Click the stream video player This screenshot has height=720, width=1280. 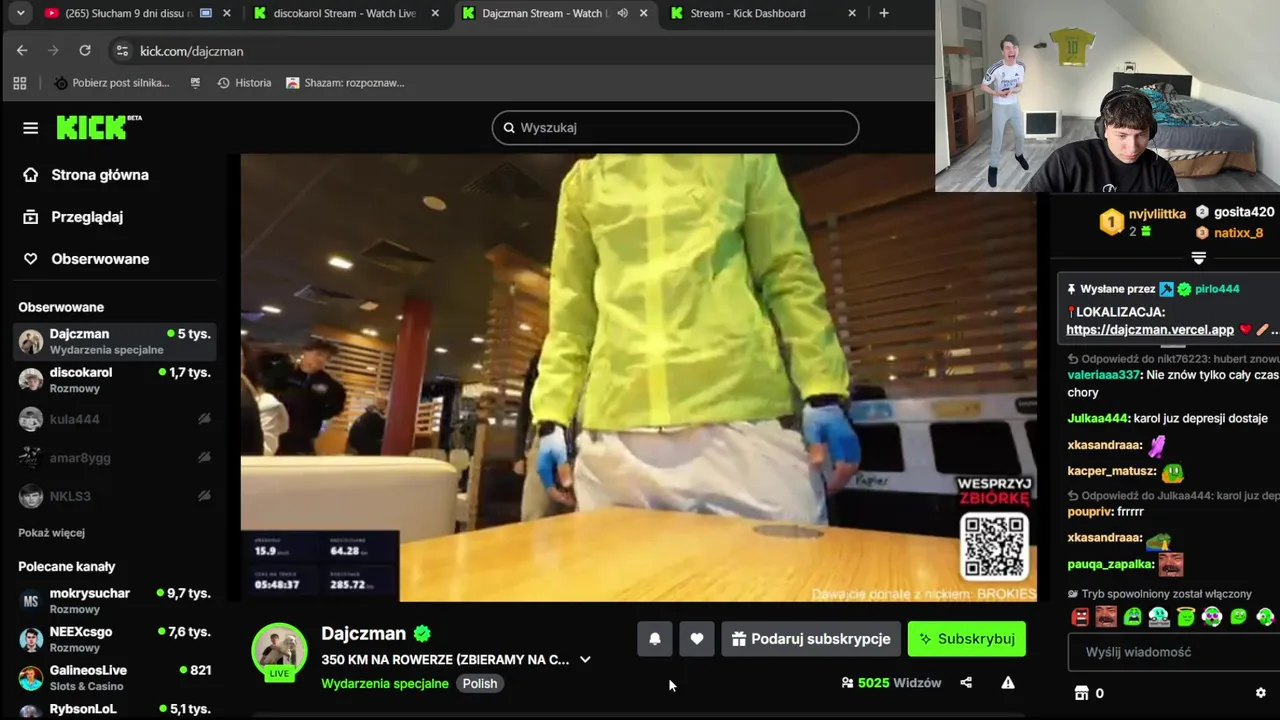(638, 377)
